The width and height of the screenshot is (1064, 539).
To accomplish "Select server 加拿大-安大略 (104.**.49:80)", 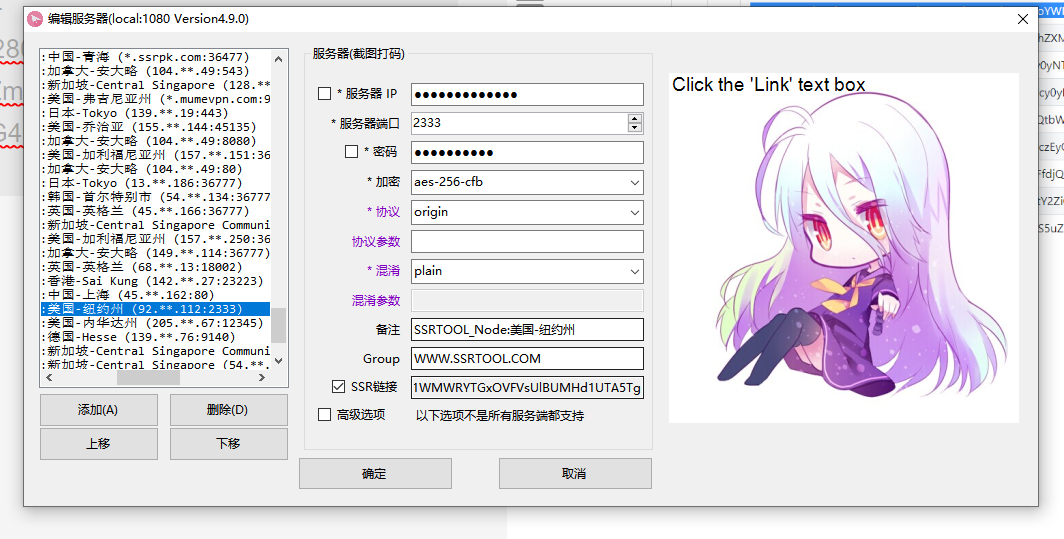I will click(x=156, y=169).
